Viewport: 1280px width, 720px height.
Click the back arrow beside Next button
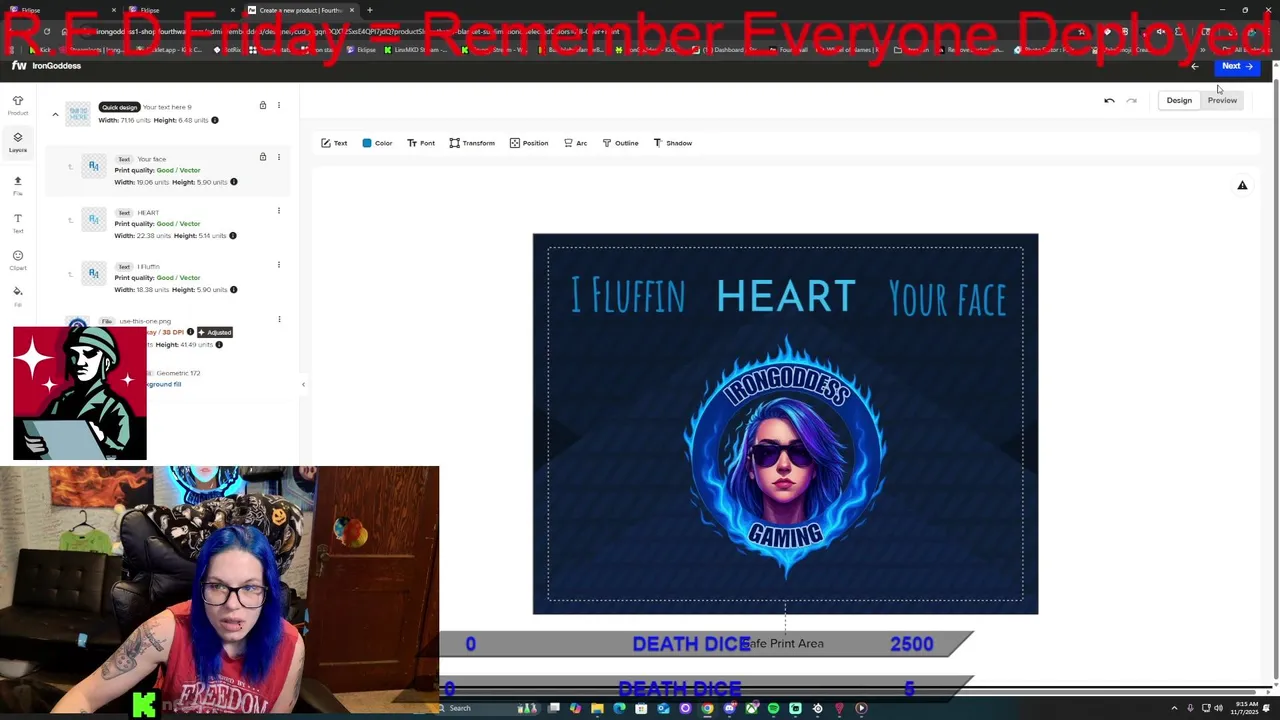pyautogui.click(x=1195, y=66)
